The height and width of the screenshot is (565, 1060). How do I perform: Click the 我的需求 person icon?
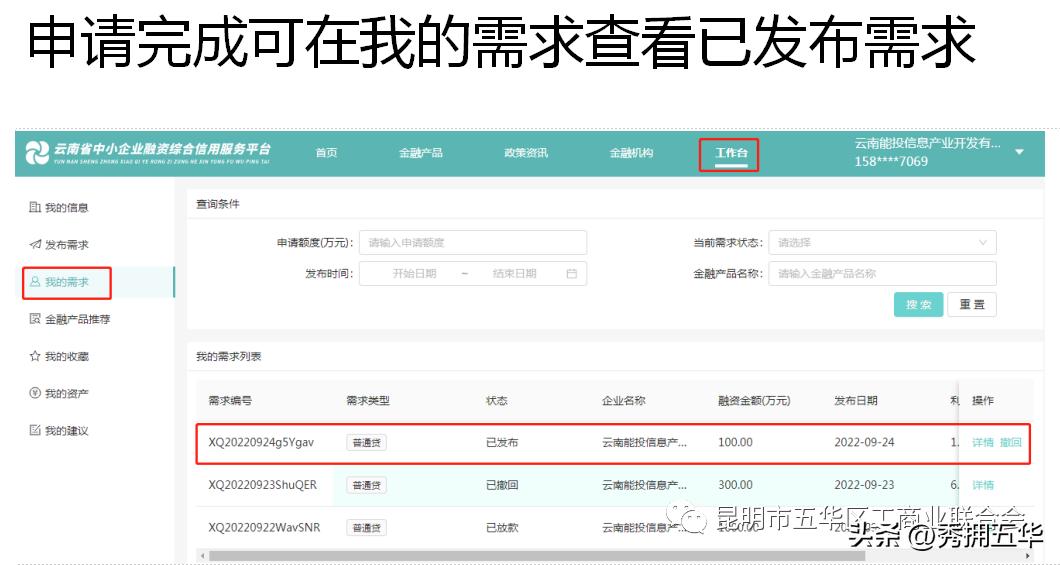[35, 281]
